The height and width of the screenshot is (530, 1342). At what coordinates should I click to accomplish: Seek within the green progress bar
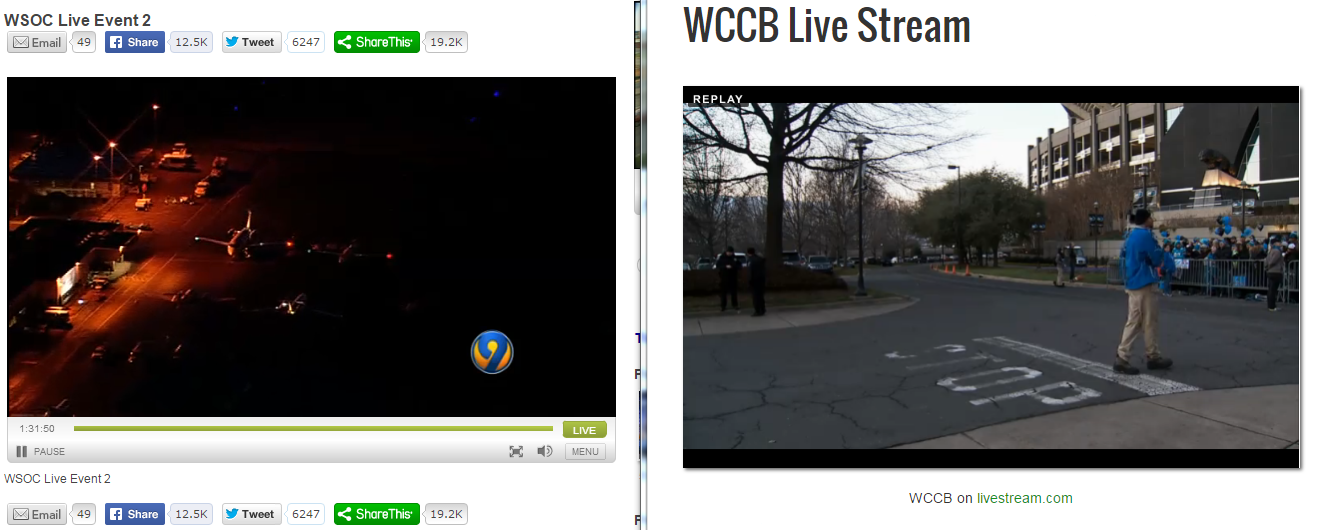coord(313,429)
